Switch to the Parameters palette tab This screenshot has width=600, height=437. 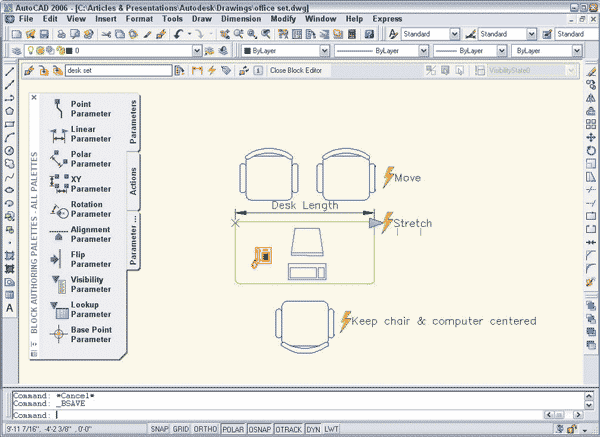point(133,122)
